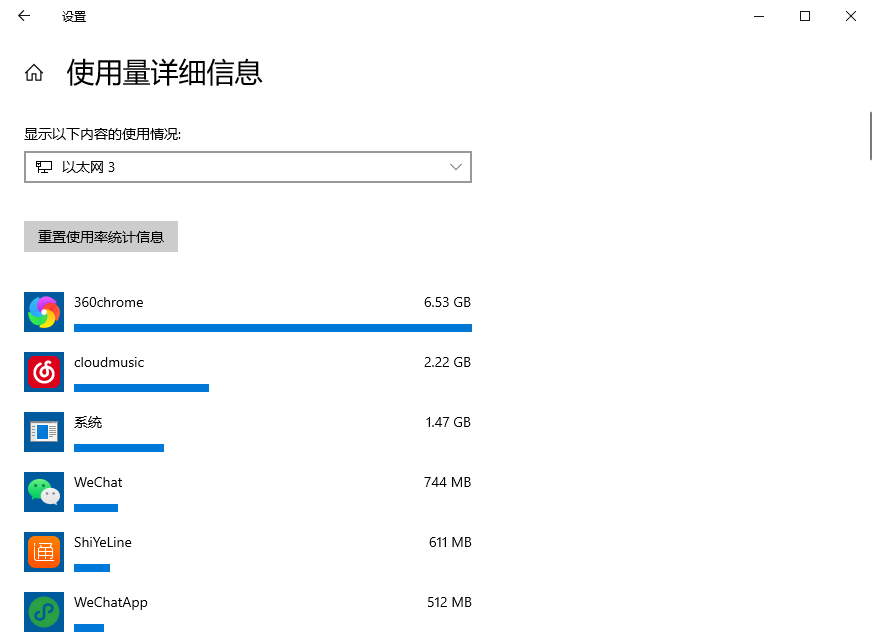Viewport: 874px width, 637px height.
Task: Click the home icon beside 使用量详细信息
Action: (x=33, y=73)
